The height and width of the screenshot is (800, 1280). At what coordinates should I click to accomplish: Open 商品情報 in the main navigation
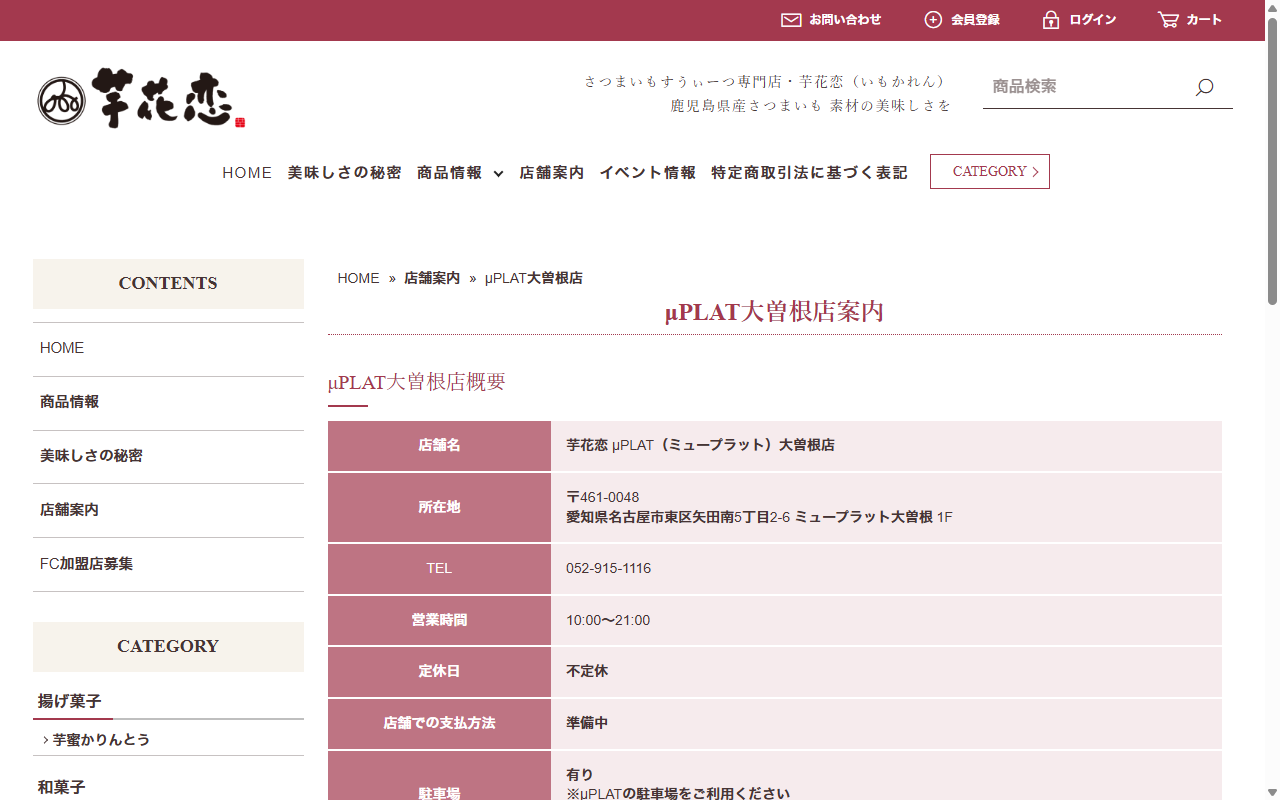point(449,172)
